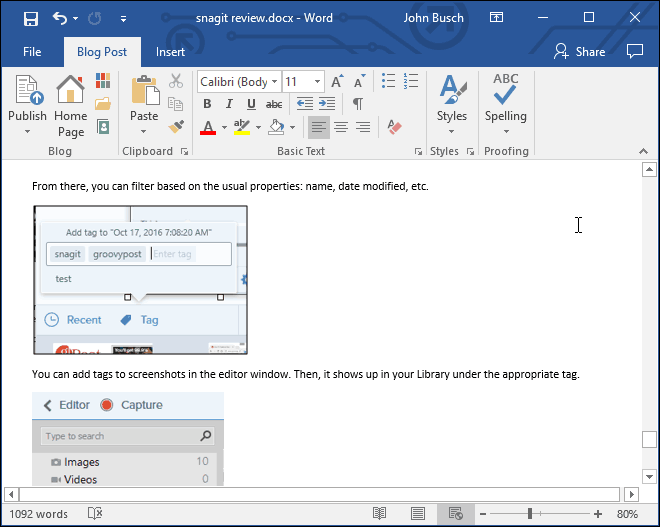Switch to the Insert tab

tap(170, 52)
